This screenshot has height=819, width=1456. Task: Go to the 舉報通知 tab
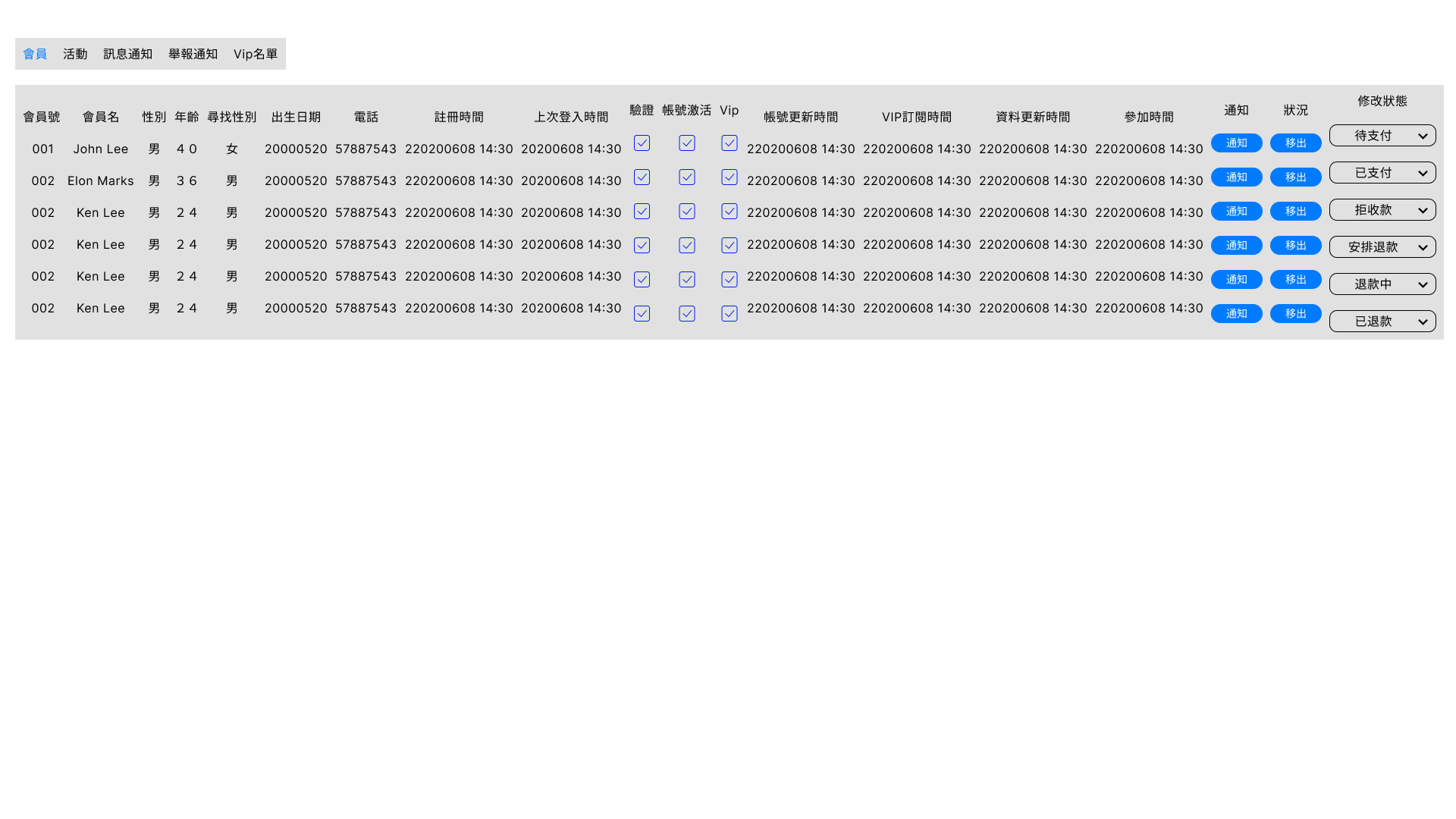point(193,54)
